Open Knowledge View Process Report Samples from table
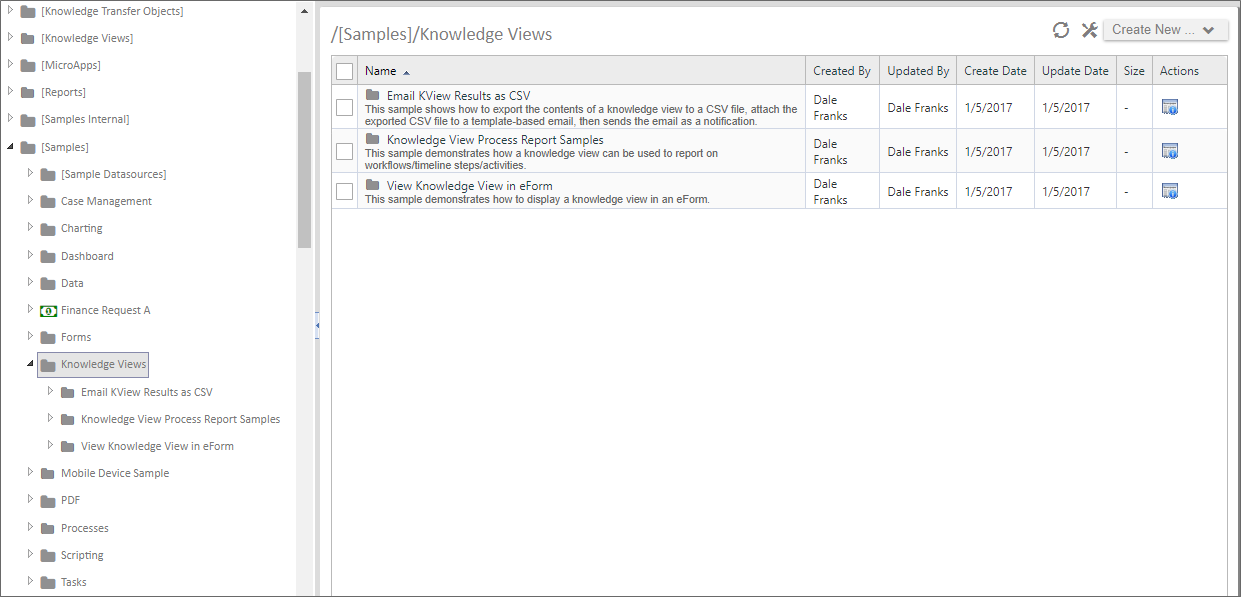Screen dimensions: 1241x597 pos(495,140)
